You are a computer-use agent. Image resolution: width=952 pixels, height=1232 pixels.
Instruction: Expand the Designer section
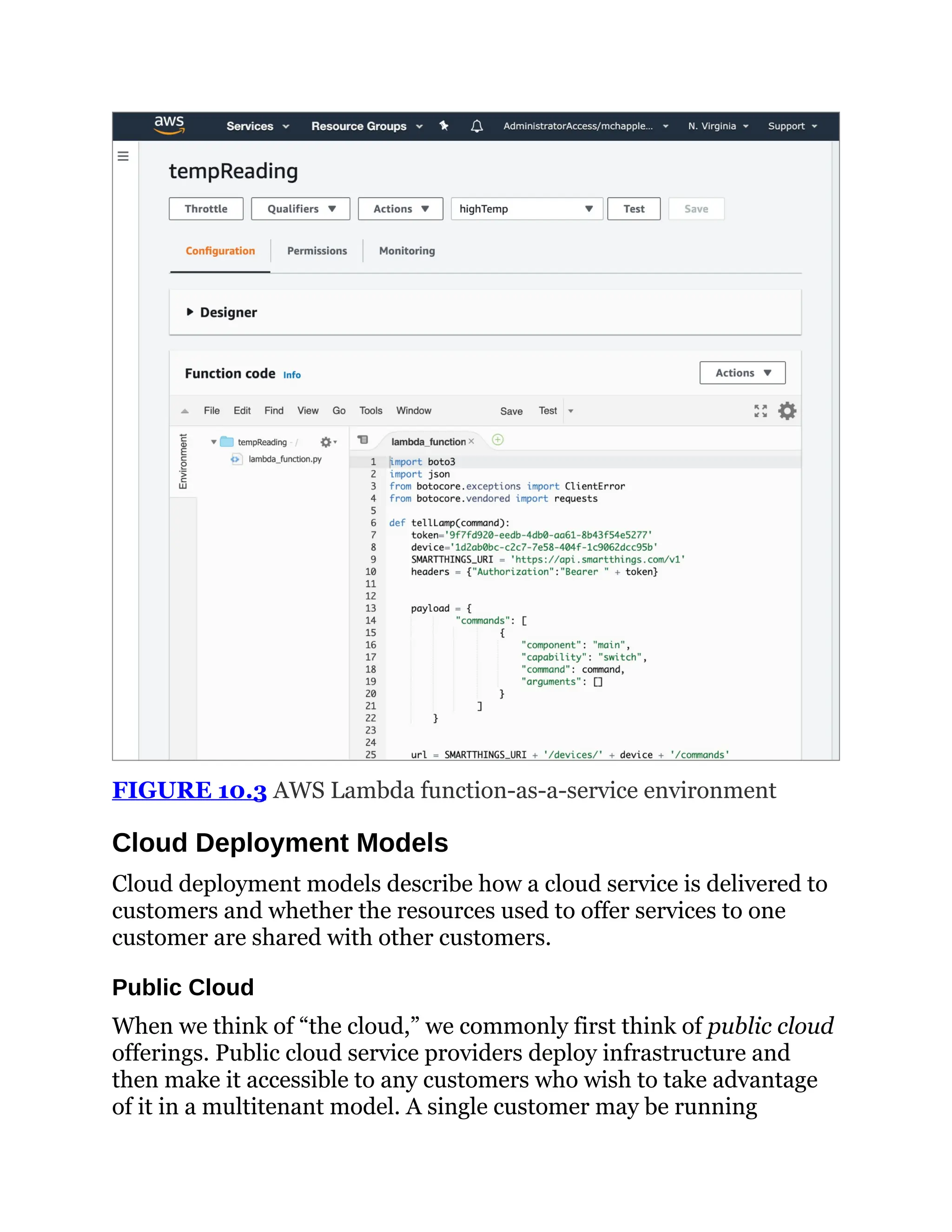point(190,312)
